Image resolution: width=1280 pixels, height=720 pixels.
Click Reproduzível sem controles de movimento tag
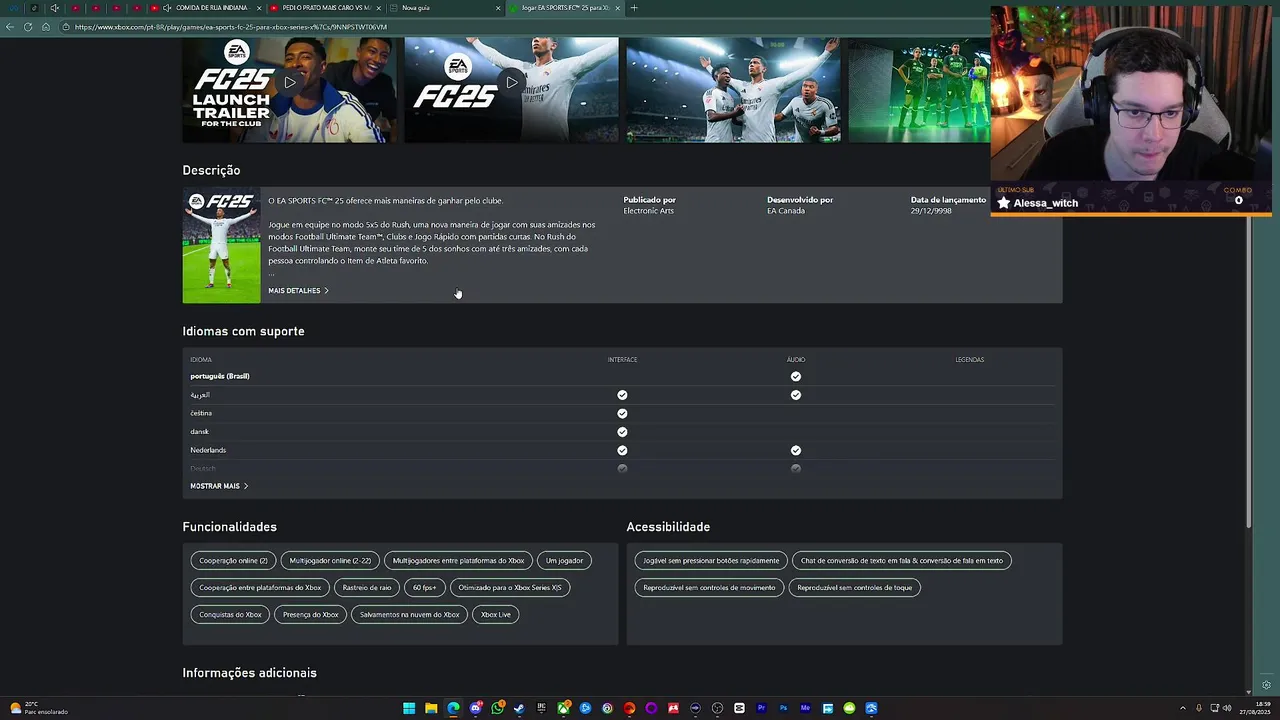point(709,588)
